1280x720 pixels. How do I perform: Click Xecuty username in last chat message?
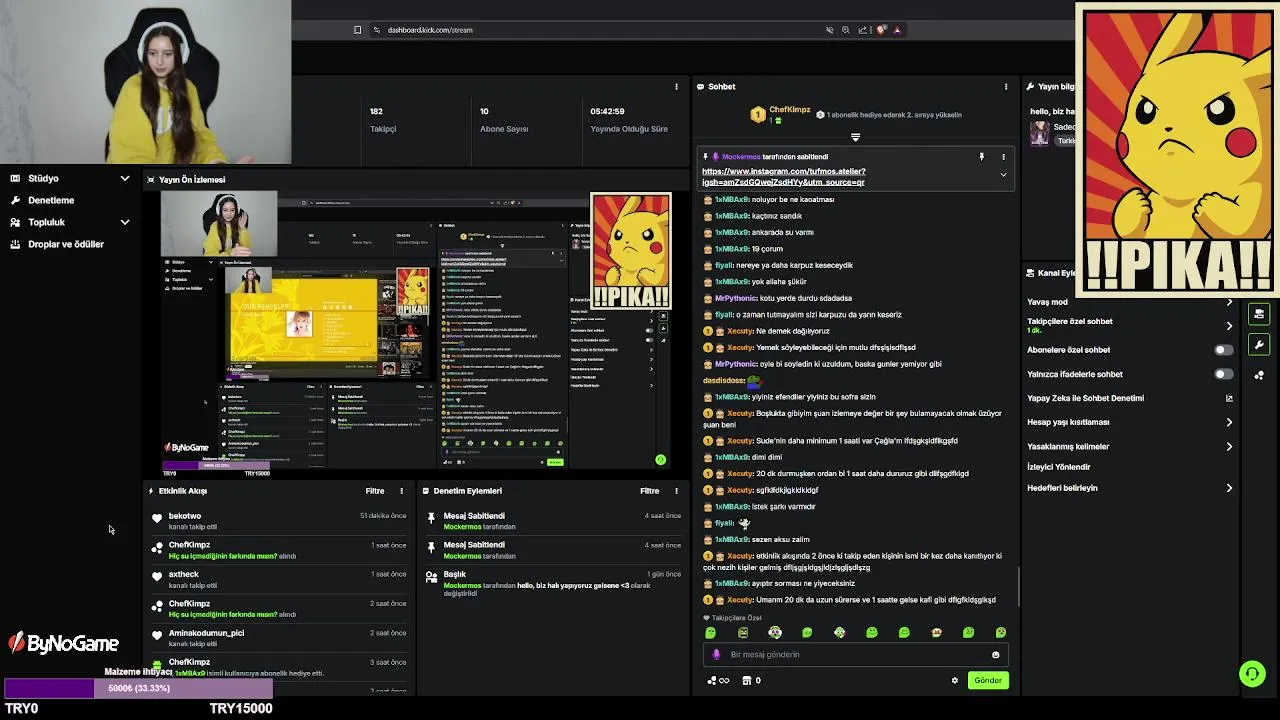click(740, 600)
